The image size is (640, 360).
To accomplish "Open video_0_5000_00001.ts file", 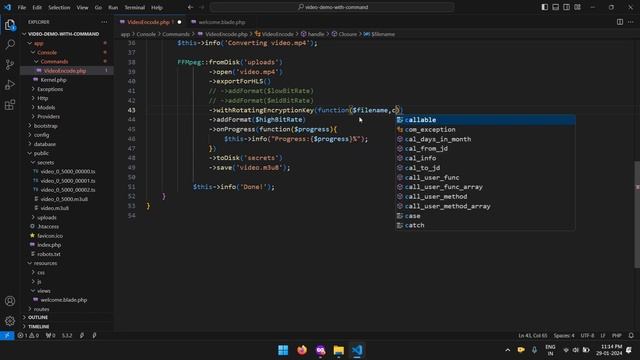I will point(67,181).
